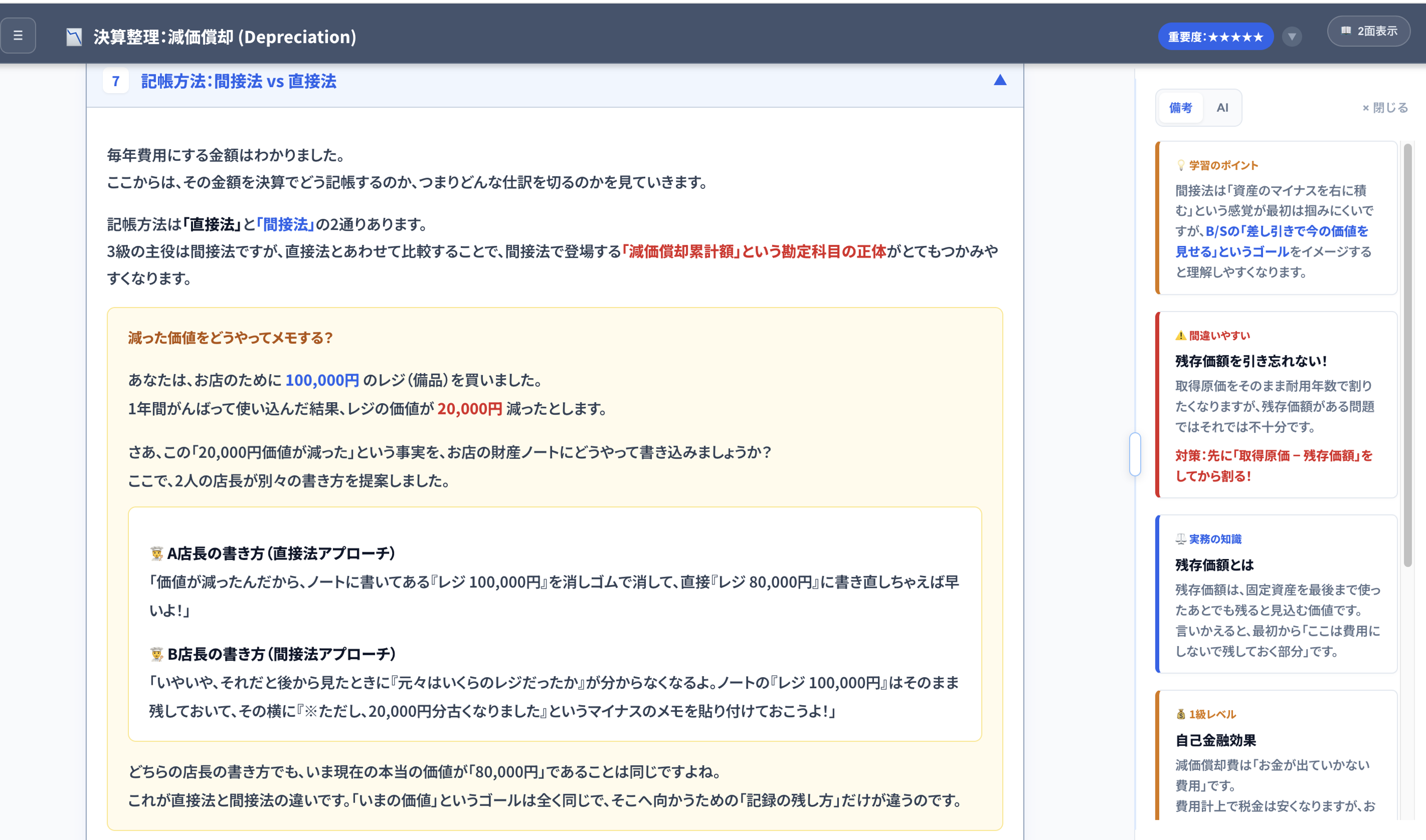Close the side panel with × 閉じる
Viewport: 1426px width, 840px height.
1385,107
